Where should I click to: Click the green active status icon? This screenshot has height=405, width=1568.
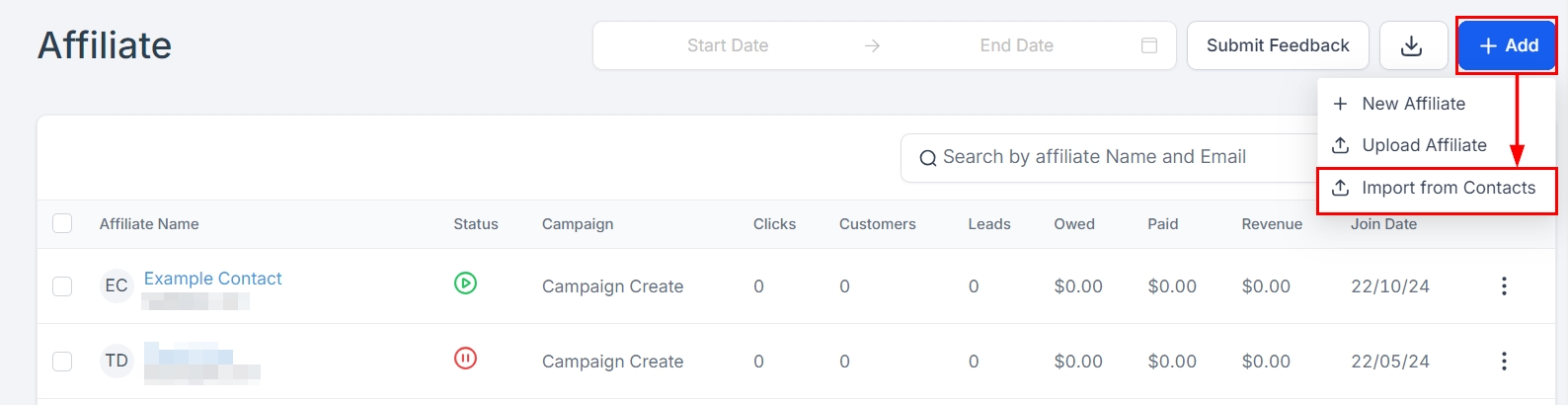(x=465, y=283)
